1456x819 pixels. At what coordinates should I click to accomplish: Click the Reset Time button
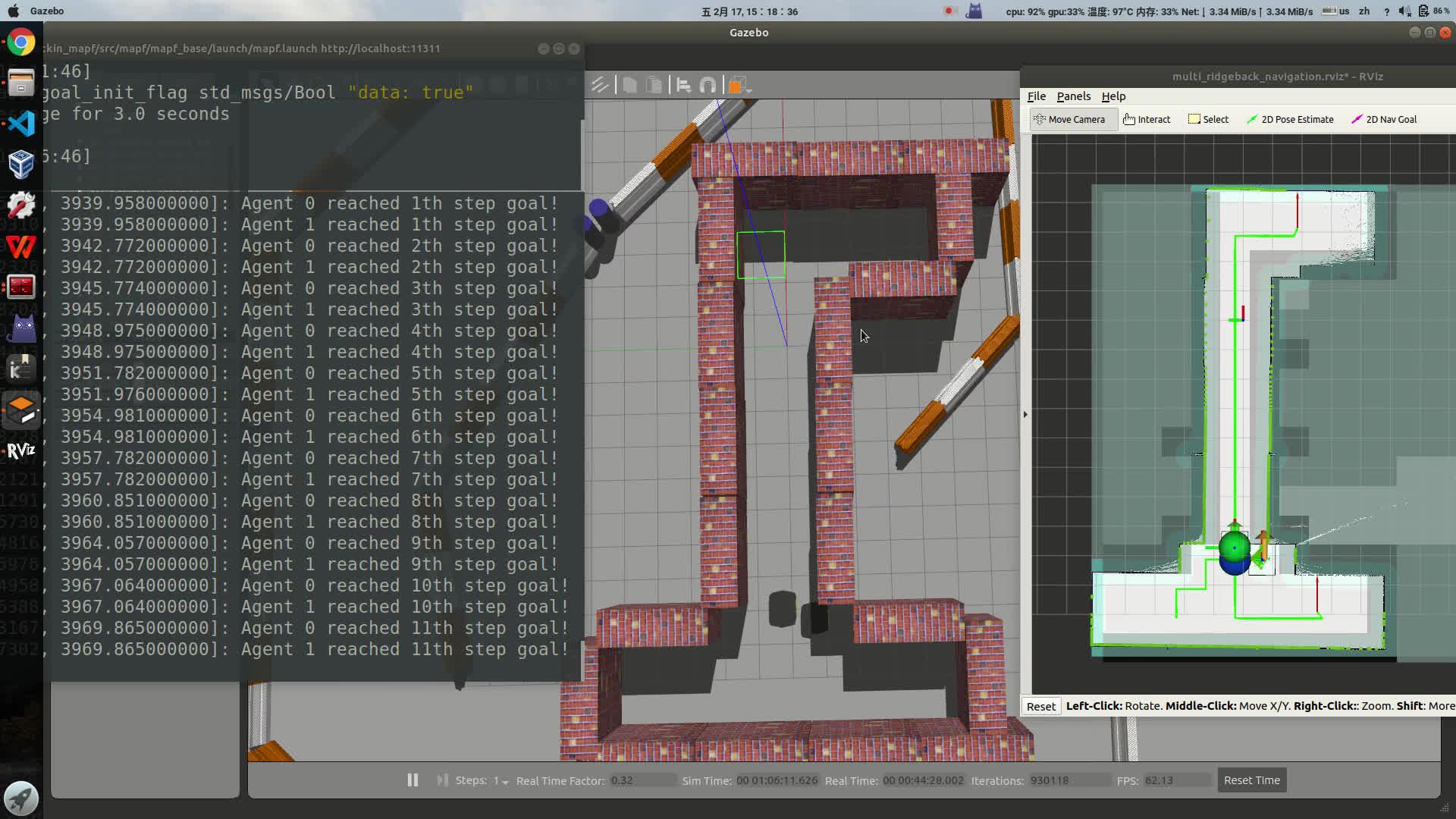coord(1251,780)
